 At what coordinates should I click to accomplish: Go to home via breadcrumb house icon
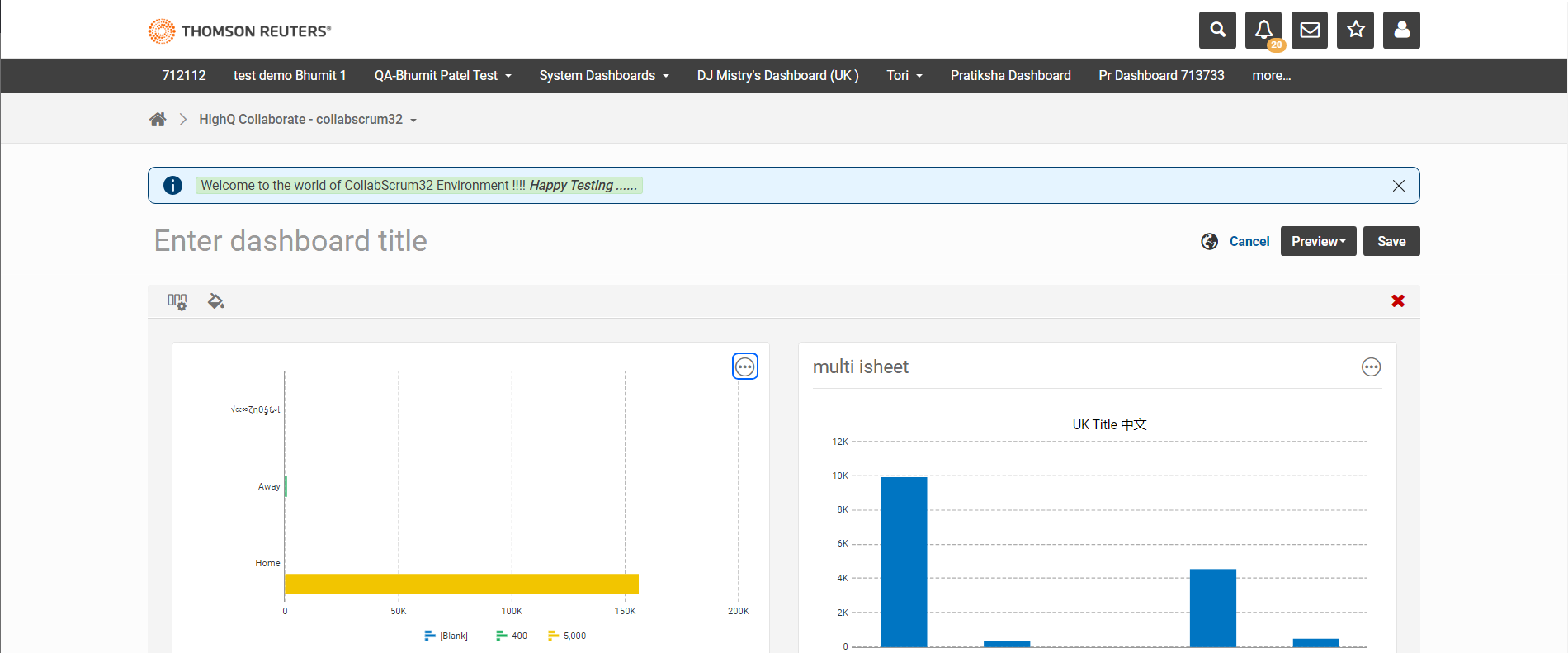point(158,120)
